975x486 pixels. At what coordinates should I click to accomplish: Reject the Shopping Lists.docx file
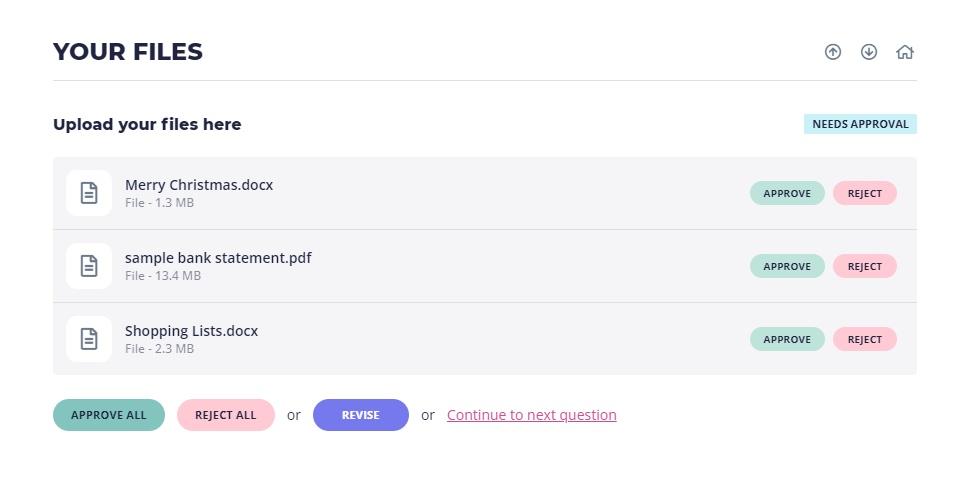[x=865, y=339]
